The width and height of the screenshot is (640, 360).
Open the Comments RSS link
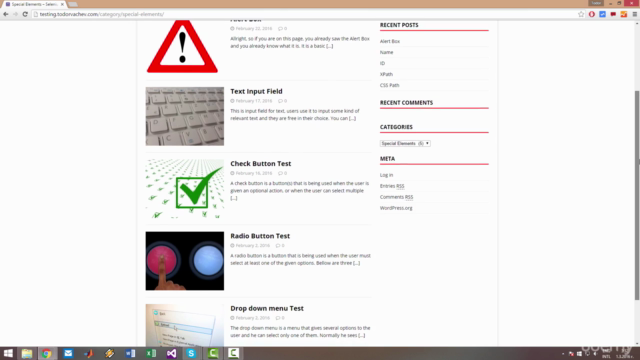pyautogui.click(x=396, y=197)
